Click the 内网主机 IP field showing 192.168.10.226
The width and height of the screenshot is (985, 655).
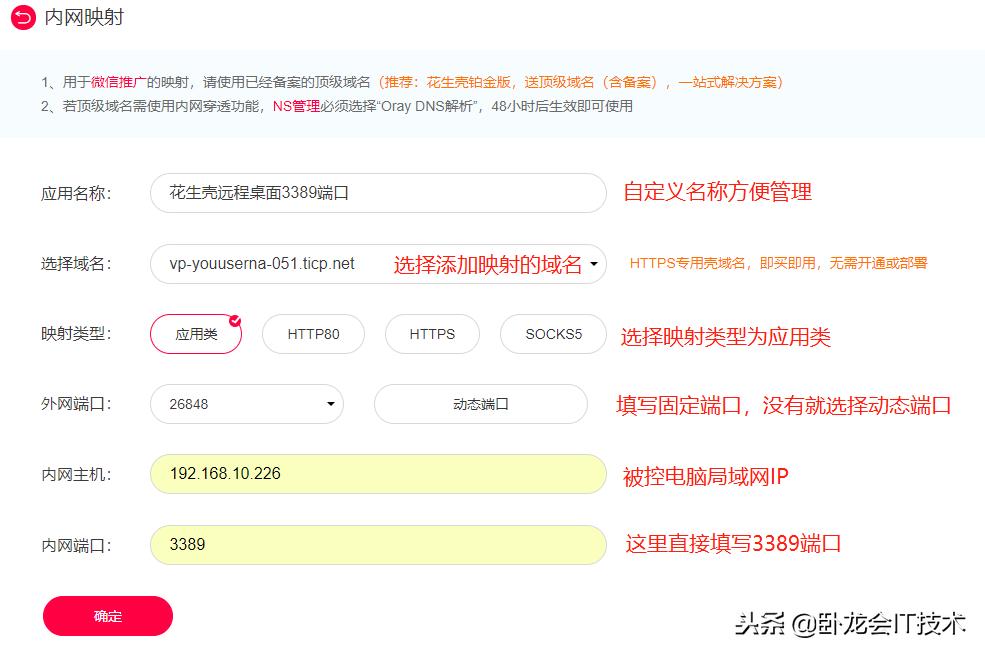click(x=377, y=474)
